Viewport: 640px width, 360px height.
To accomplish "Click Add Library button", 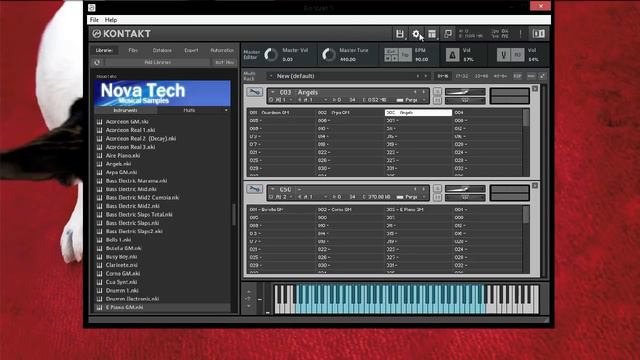I will (158, 62).
